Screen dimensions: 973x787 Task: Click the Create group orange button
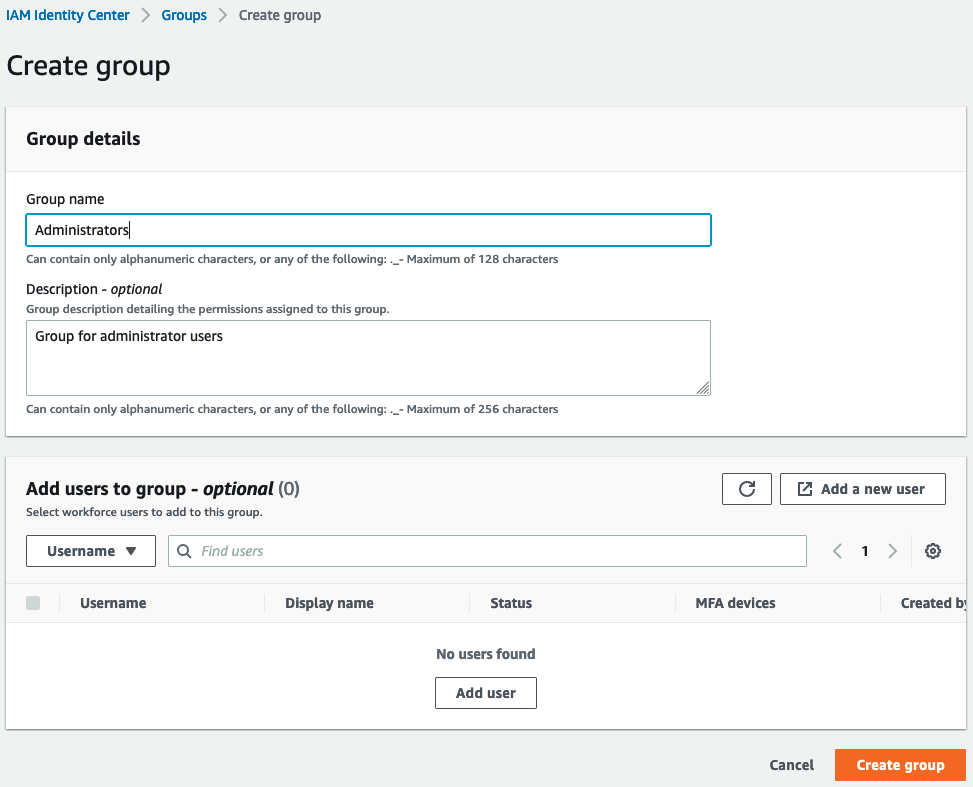click(900, 765)
